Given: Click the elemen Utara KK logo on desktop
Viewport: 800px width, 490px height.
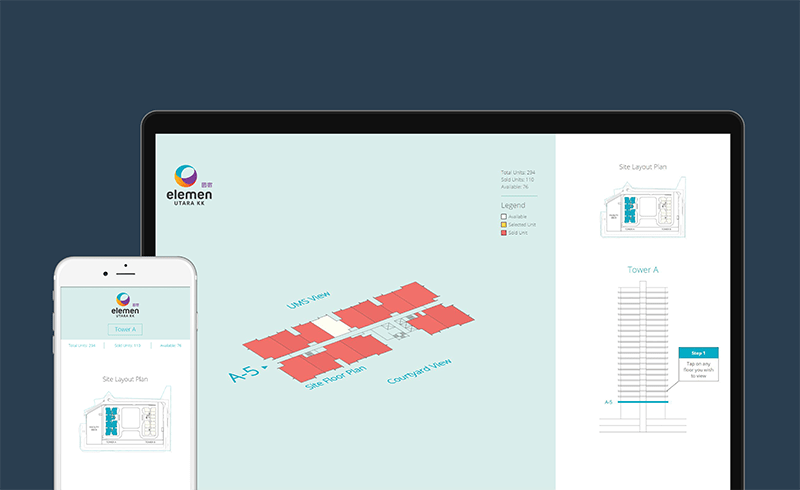Looking at the screenshot, I should (x=189, y=185).
